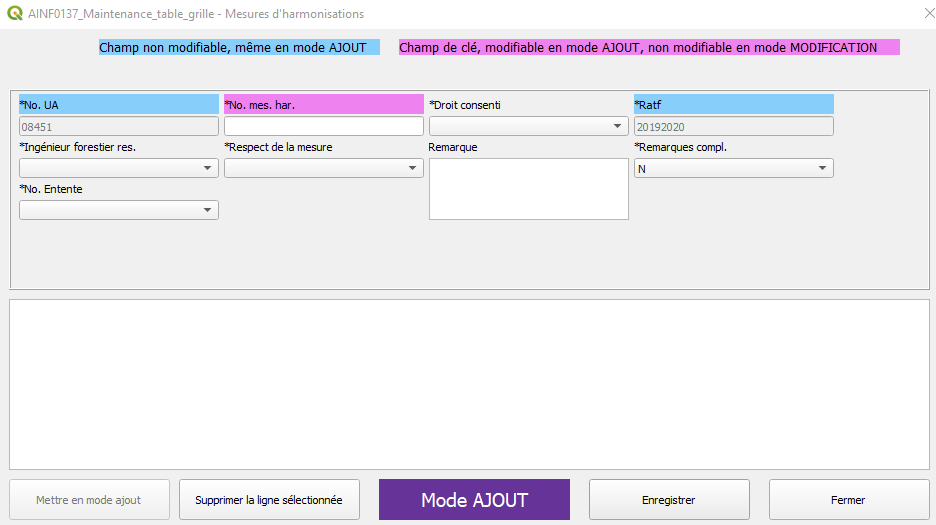Click the *Droit consenti label

tap(464, 105)
